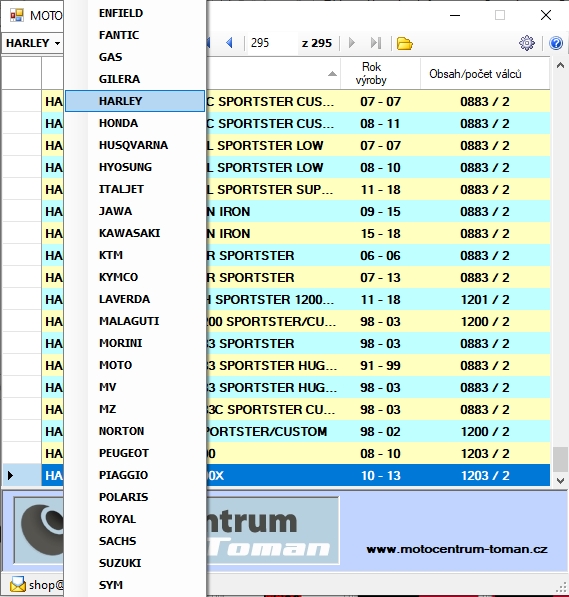Close the MOTO window
This screenshot has height=597, width=569.
click(546, 15)
